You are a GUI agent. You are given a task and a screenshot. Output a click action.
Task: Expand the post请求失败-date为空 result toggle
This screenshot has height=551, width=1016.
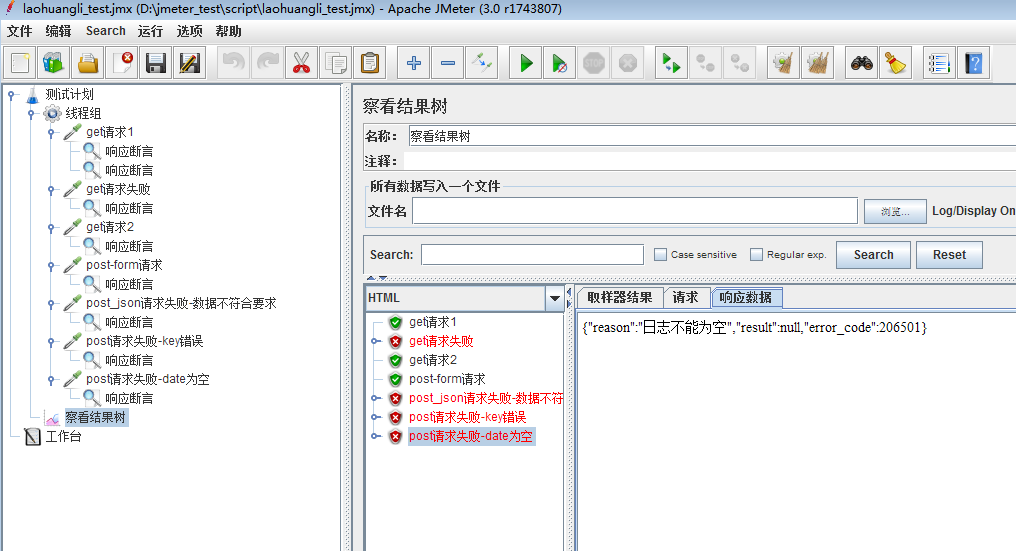pyautogui.click(x=375, y=436)
